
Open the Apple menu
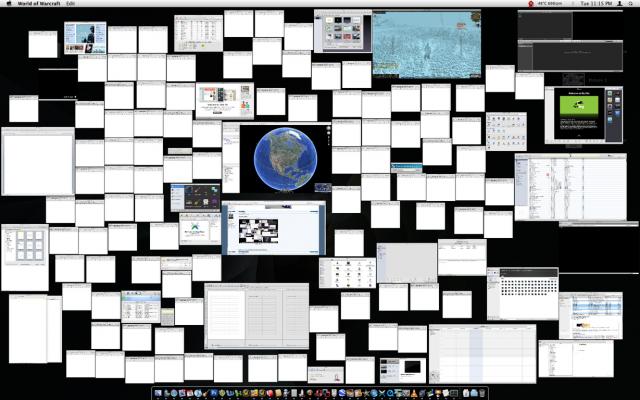click(x=7, y=3)
